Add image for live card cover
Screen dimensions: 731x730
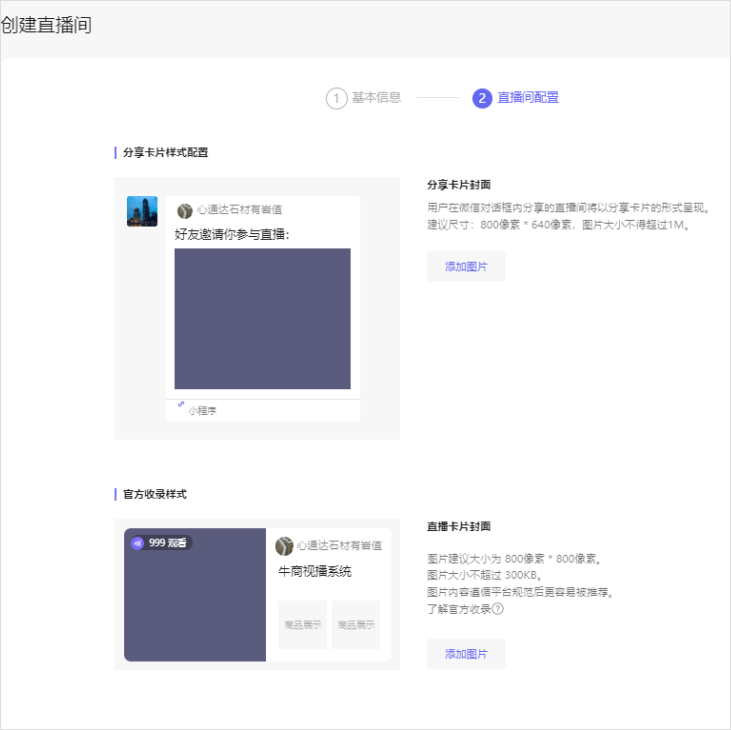coord(466,654)
